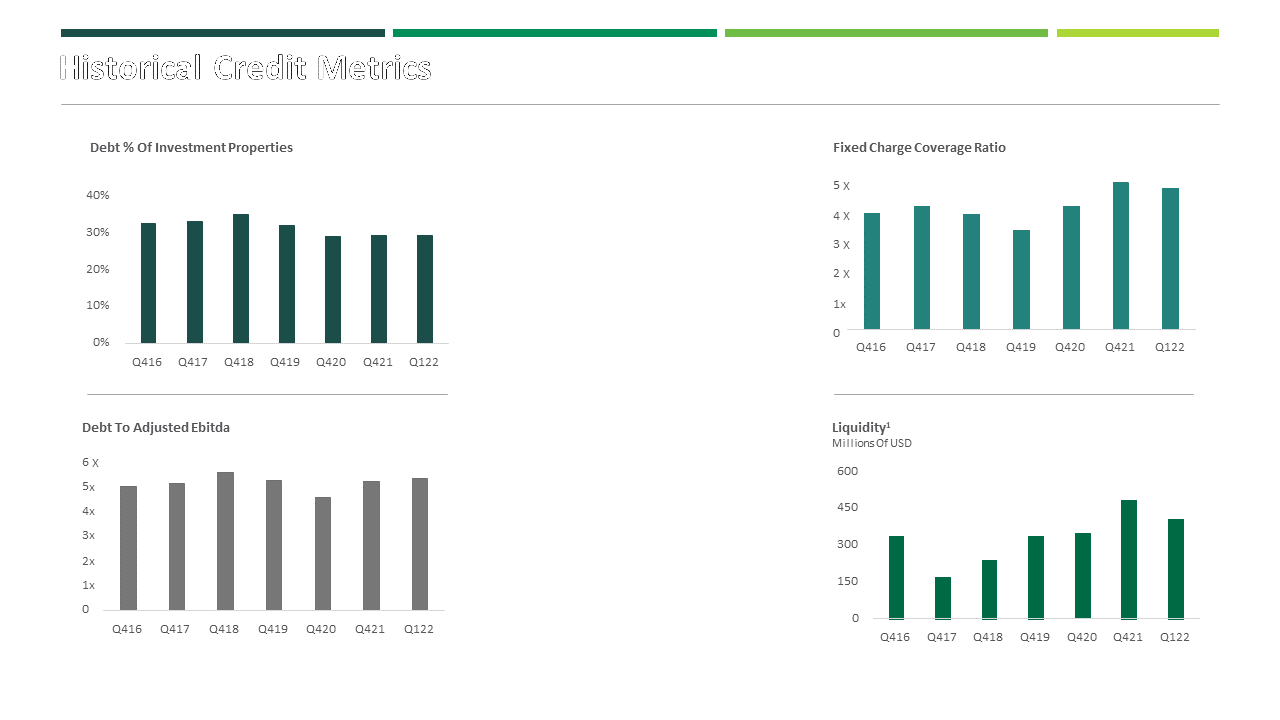Screen dimensions: 1280x720
Task: Select the Q420 bar in Debt To Adjusted Ebitda
Action: (323, 554)
